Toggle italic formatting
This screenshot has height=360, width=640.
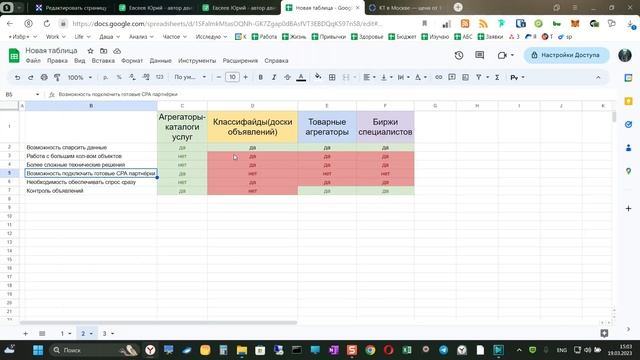274,77
